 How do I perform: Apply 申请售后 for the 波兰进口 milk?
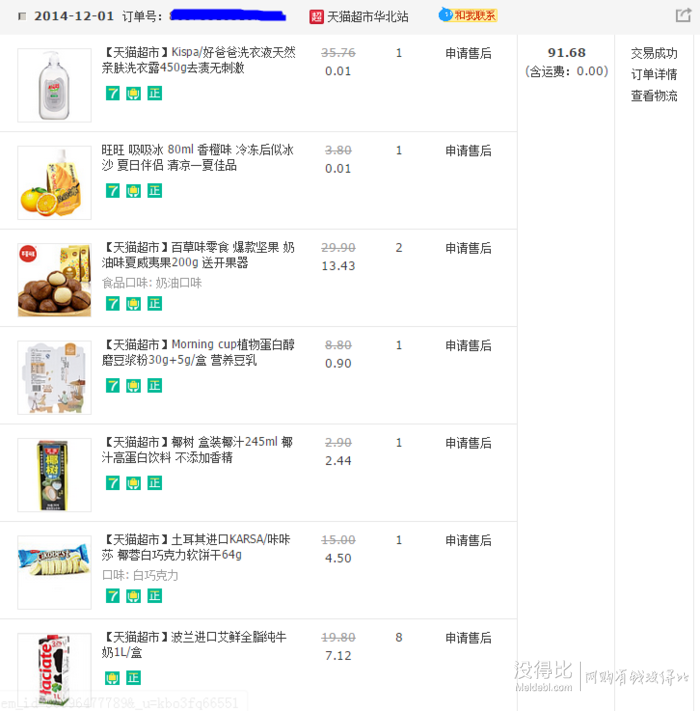click(x=468, y=638)
